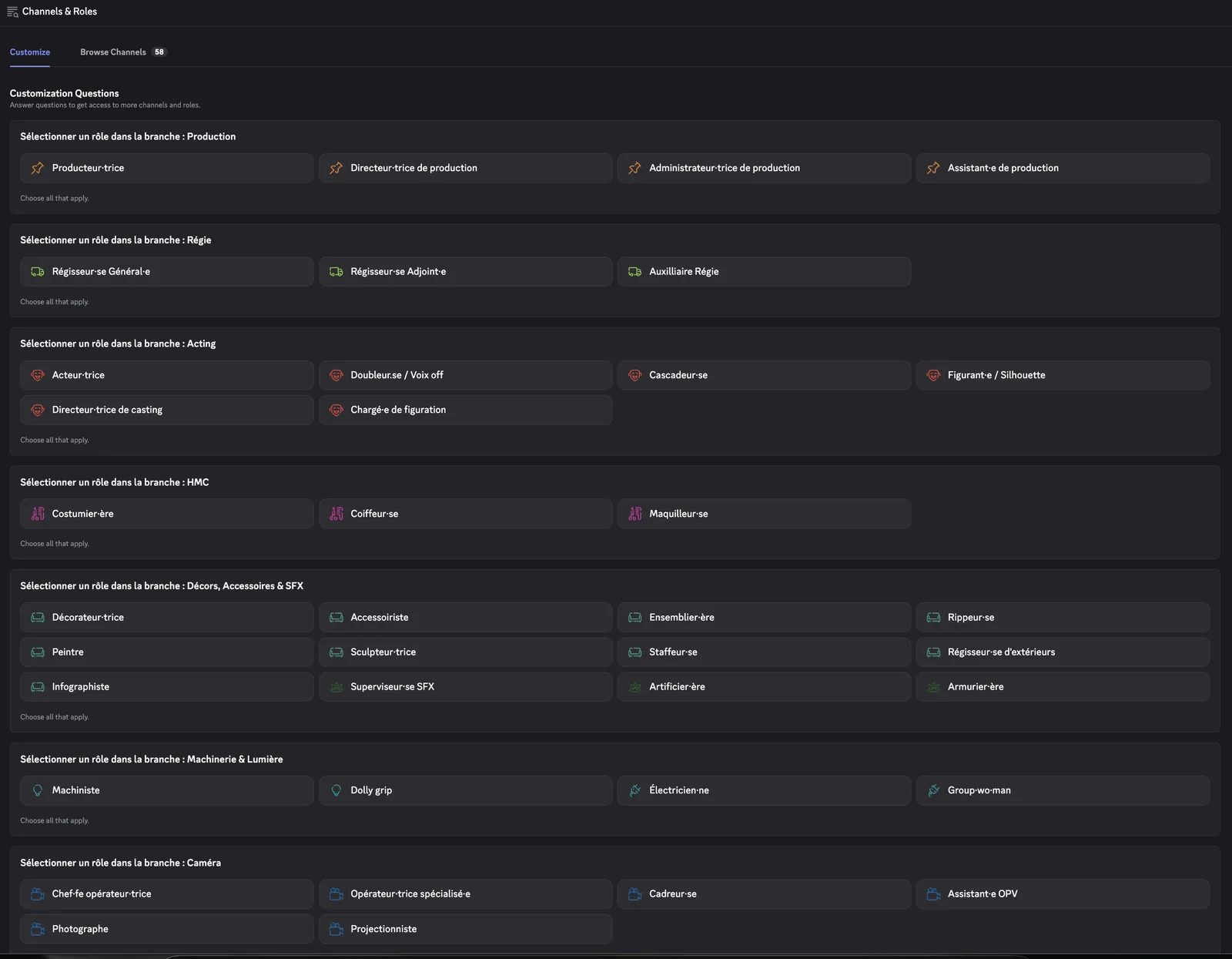The width and height of the screenshot is (1232, 959).
Task: Click the sofa icon beside Décorateur·trice
Action: (x=37, y=618)
